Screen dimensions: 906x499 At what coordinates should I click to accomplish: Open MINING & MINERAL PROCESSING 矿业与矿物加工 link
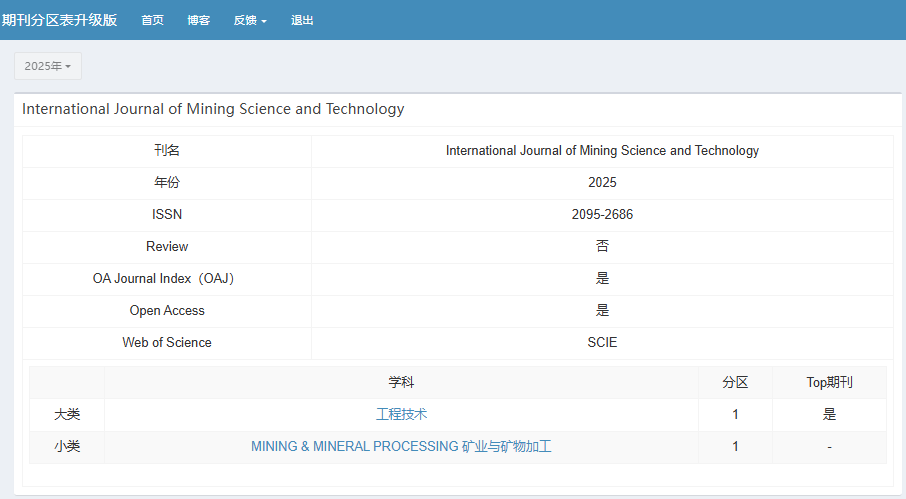point(401,446)
